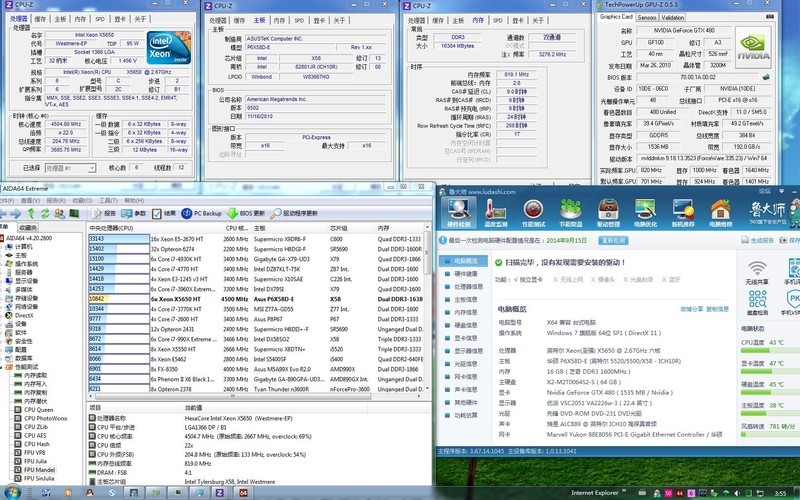800x500 pixels.
Task: Click AIDA64 green up arrow icon
Action: pos(31,213)
